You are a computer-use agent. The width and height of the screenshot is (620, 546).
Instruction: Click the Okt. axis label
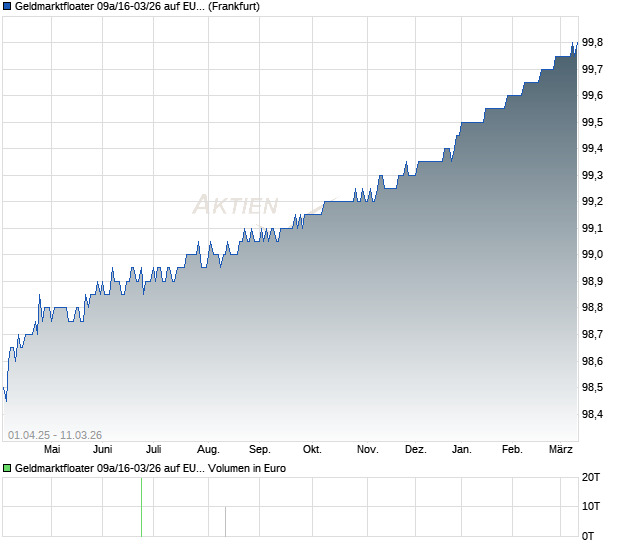point(312,449)
